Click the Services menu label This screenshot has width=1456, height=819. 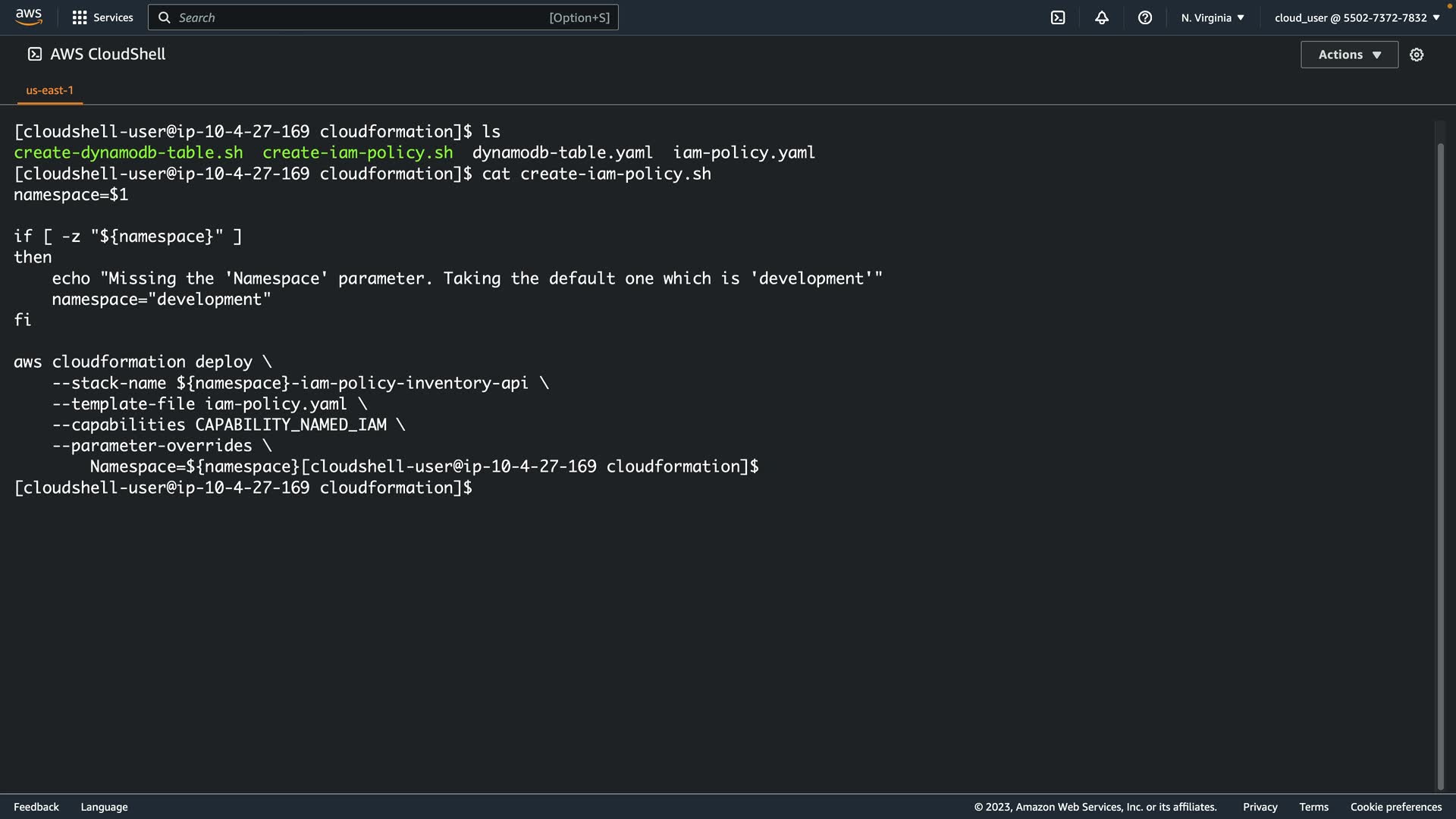(113, 17)
